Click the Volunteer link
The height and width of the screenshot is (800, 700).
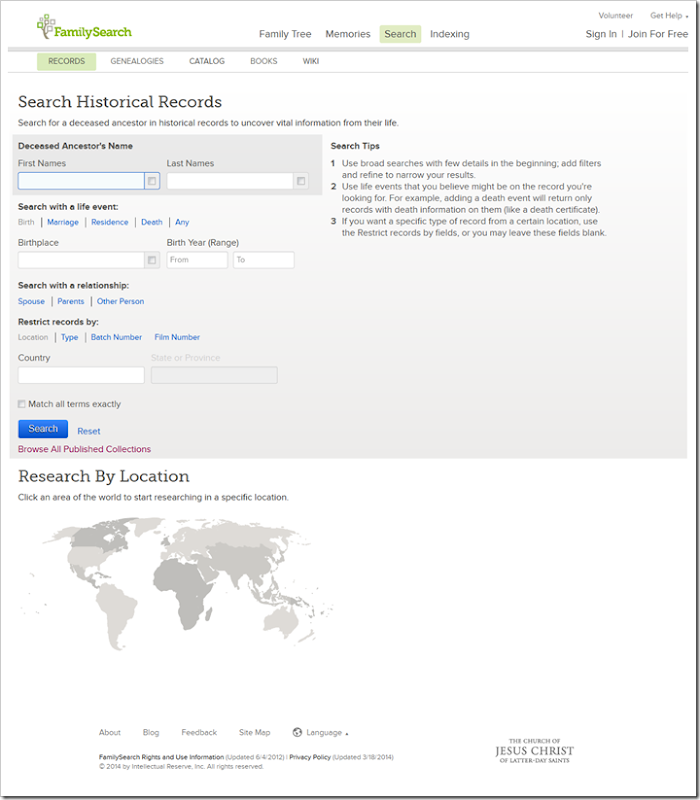(x=615, y=16)
